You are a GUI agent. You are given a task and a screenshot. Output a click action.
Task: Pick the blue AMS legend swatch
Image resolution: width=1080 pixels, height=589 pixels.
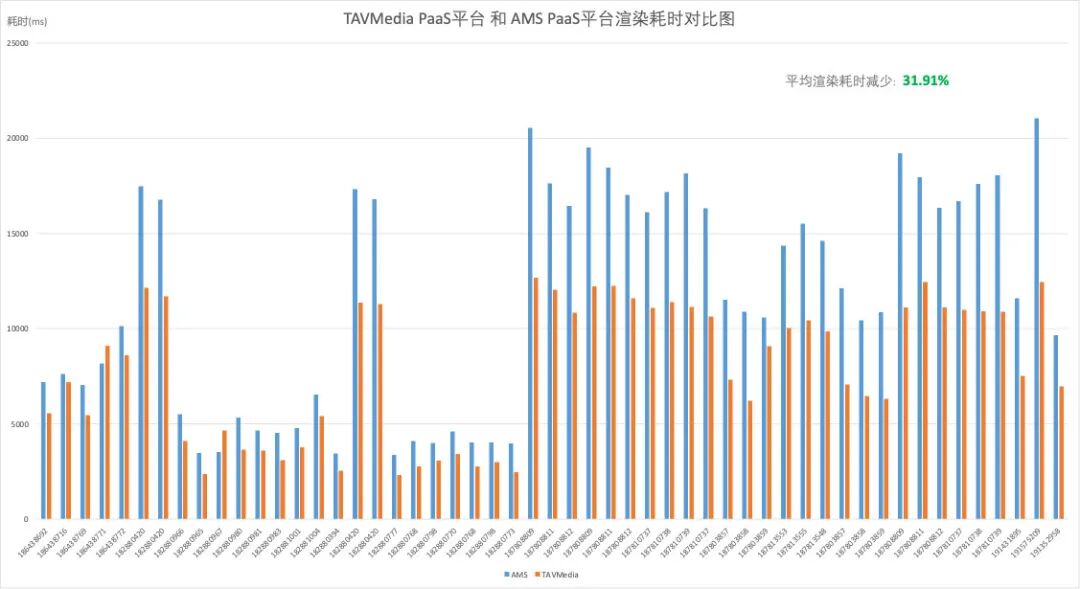tap(507, 575)
